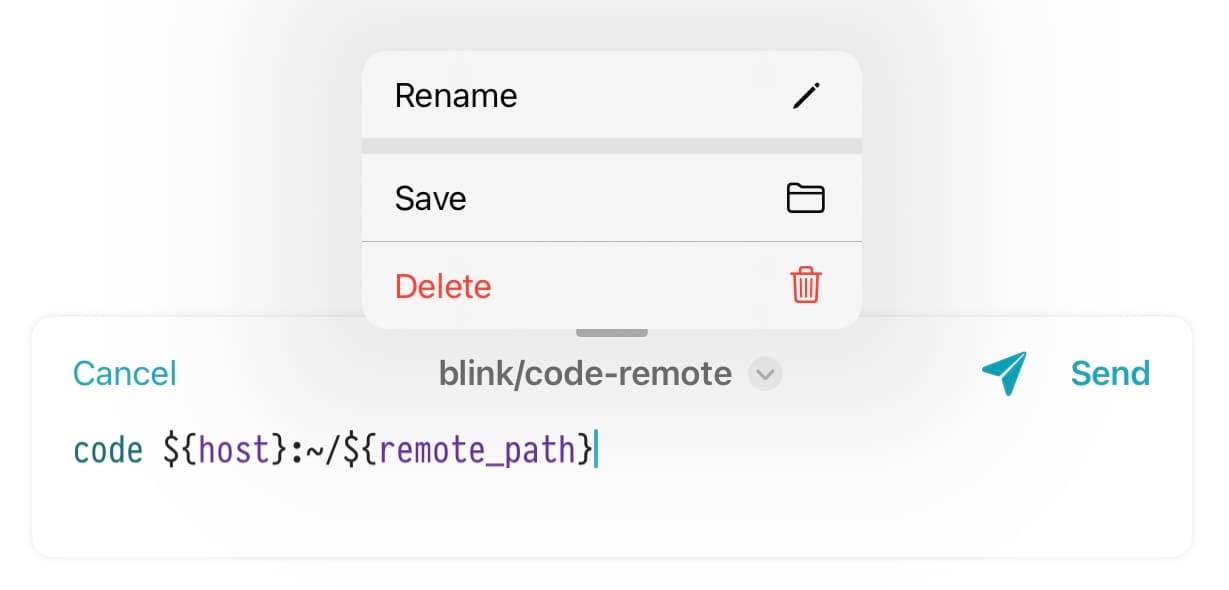Choose Rename from the context menu
Viewport: 1229px width, 590px height.
coord(611,95)
